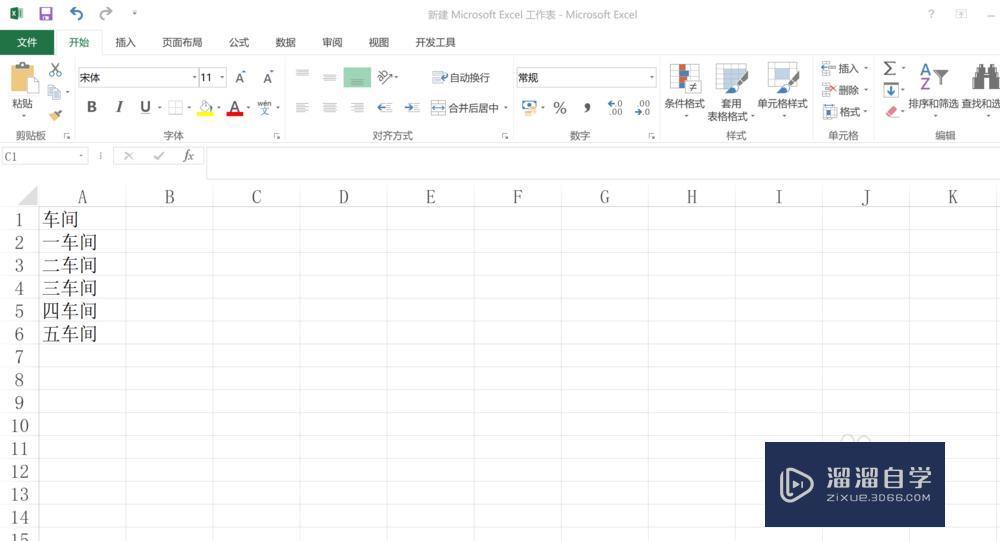Image resolution: width=1000 pixels, height=541 pixels.
Task: Click the insert function fx button
Action: point(188,156)
